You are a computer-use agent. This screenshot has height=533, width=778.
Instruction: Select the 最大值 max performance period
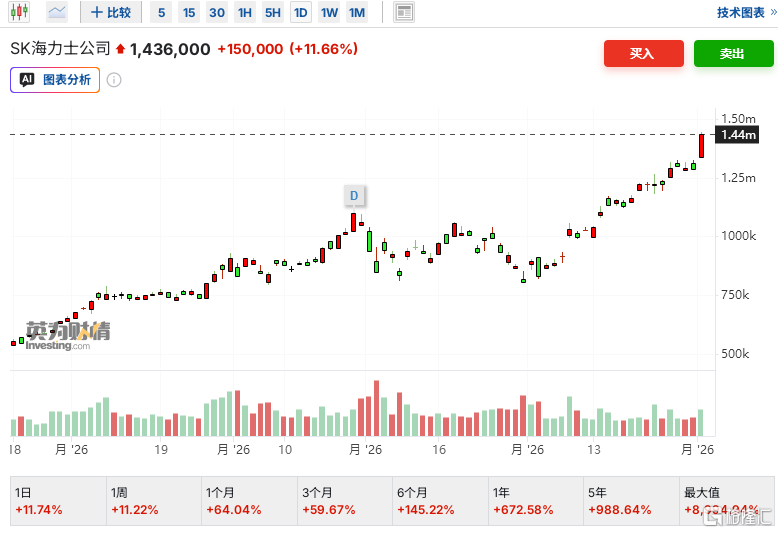click(727, 501)
